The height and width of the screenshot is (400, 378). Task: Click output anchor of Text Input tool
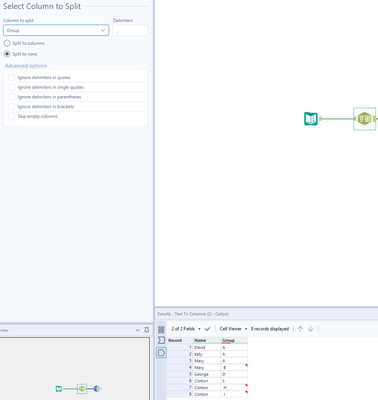320,119
